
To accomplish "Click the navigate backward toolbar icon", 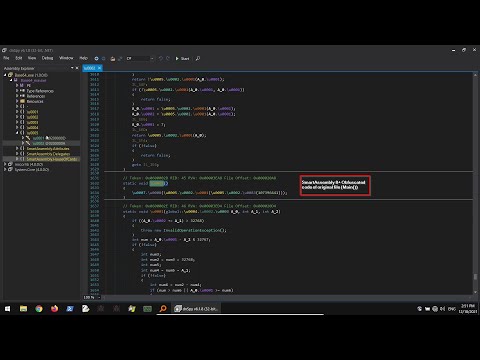I will [96, 58].
